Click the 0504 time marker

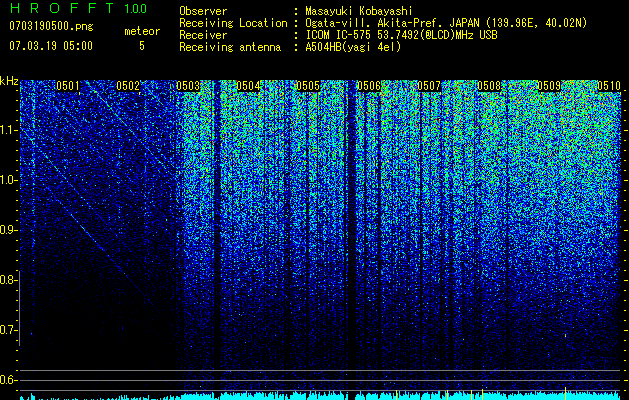coord(248,86)
